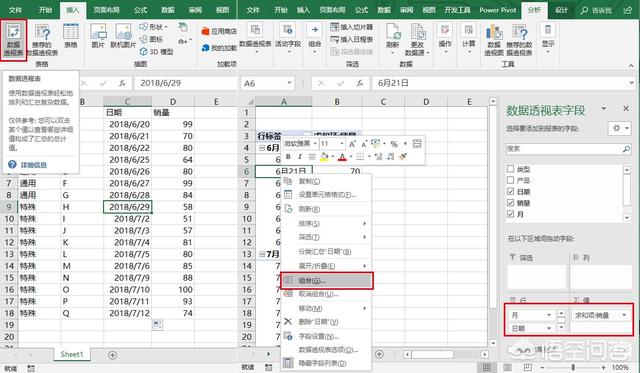Viewport: 640px width, 373px height.
Task: Select the Sheet1 tab
Action: [72, 355]
